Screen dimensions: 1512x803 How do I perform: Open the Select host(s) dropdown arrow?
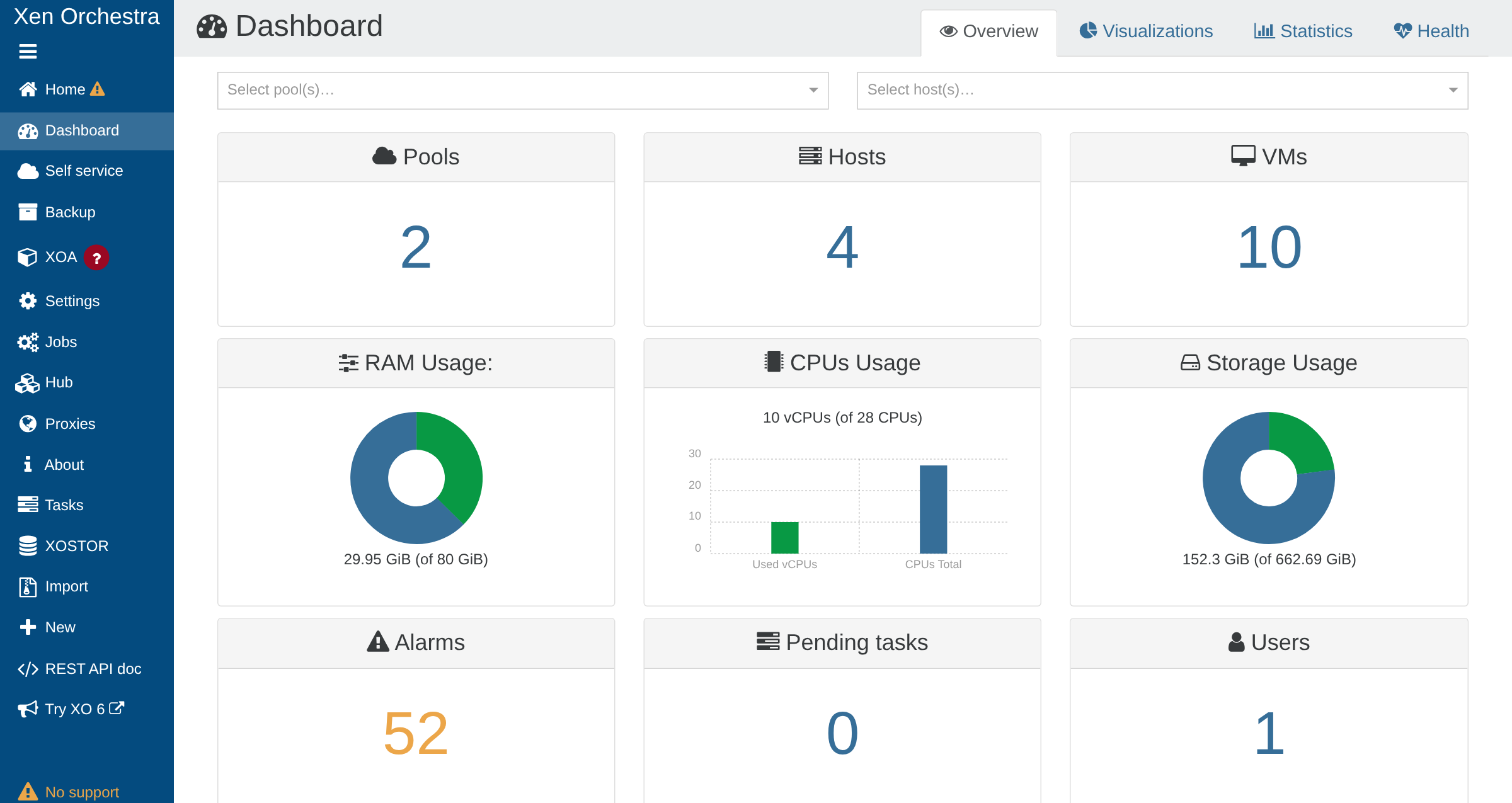pos(1453,90)
